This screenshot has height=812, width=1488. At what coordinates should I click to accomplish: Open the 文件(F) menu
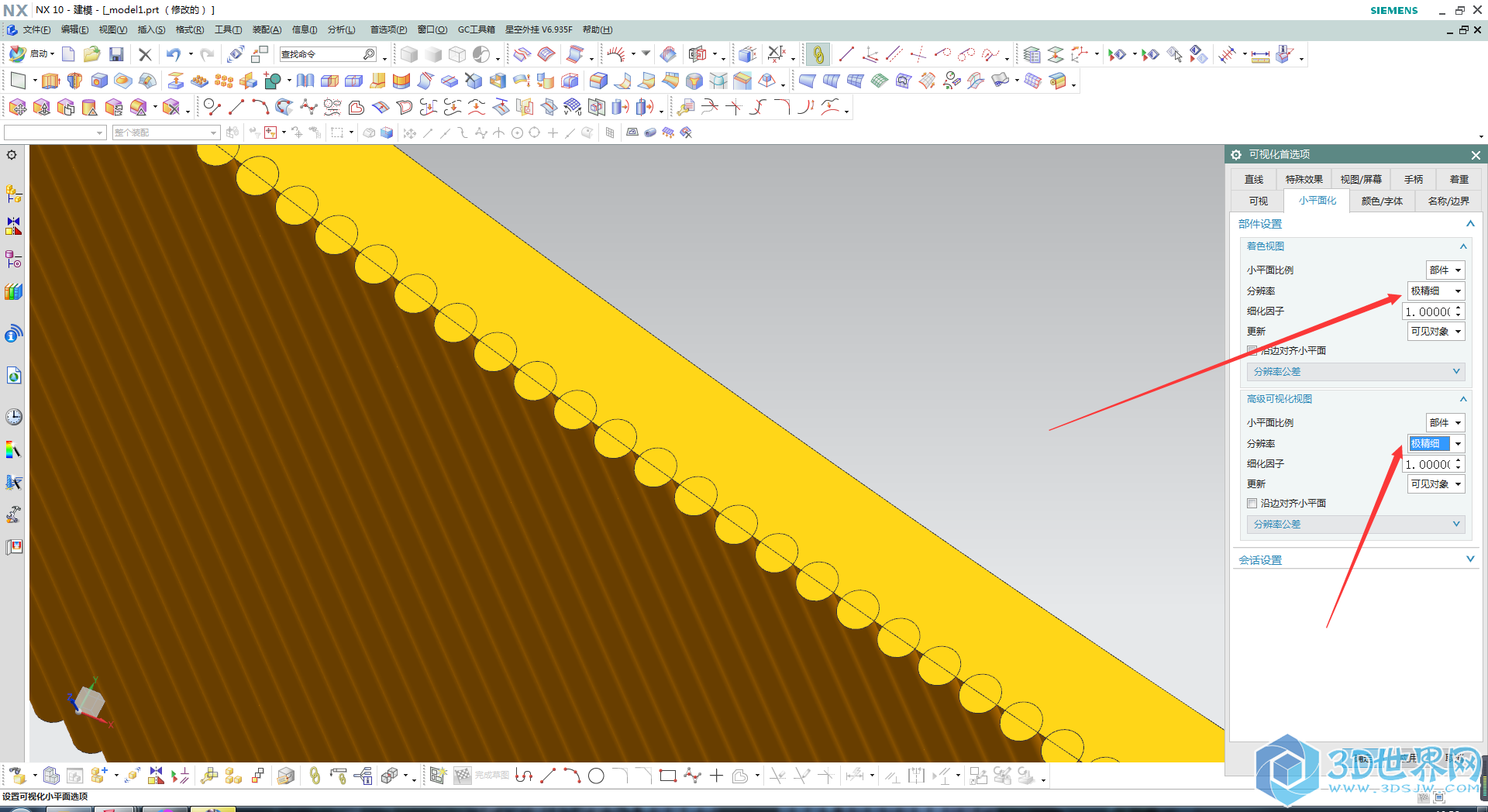(36, 29)
